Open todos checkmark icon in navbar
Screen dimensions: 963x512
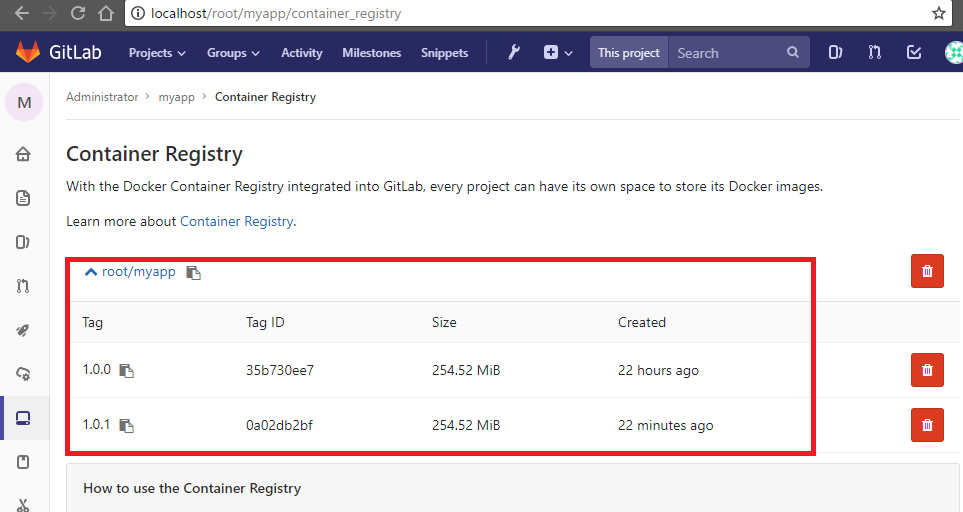914,52
